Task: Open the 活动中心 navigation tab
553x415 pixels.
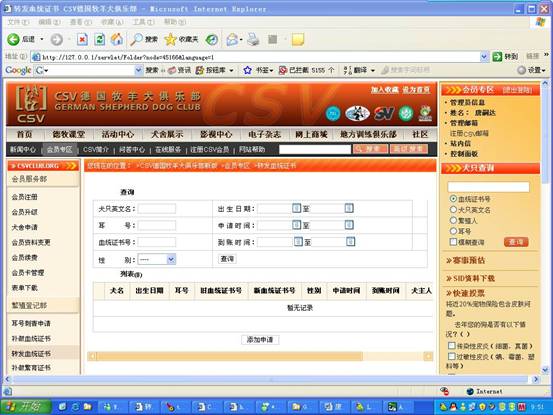Action: click(x=118, y=134)
